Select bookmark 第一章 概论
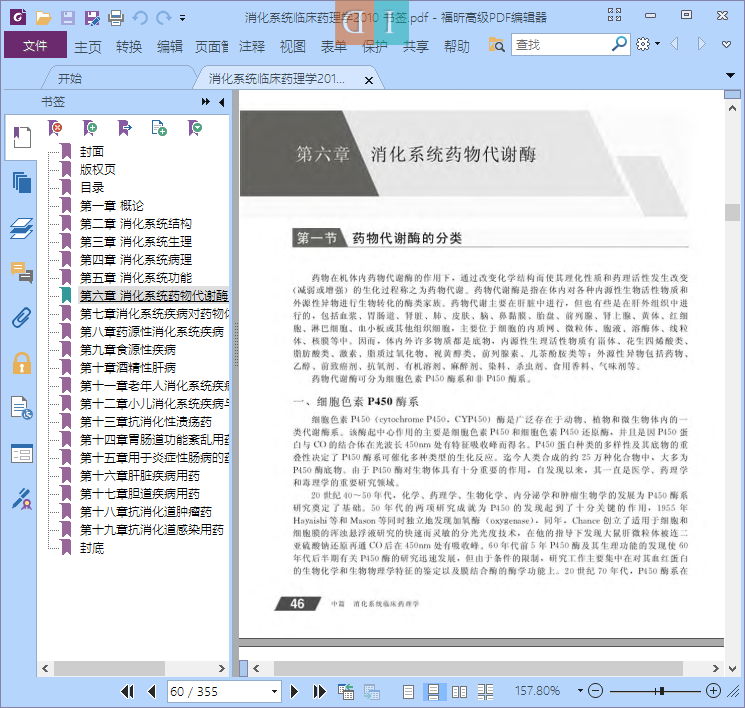 point(112,206)
